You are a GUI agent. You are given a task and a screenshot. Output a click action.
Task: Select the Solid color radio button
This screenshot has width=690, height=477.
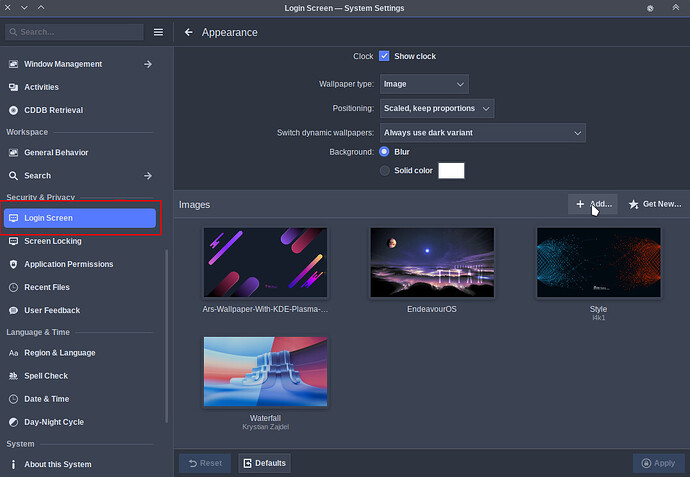tap(384, 170)
